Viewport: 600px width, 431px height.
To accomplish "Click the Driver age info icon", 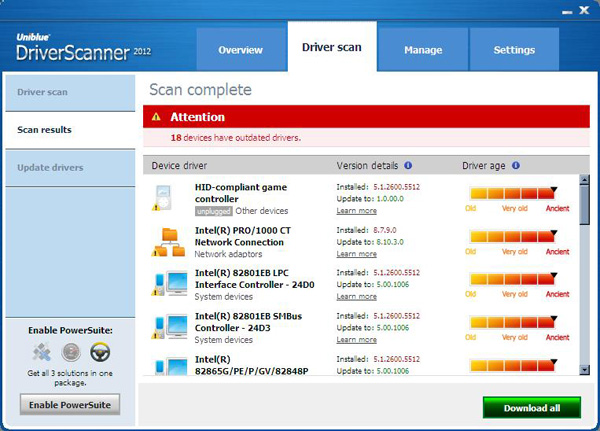I will (x=516, y=165).
